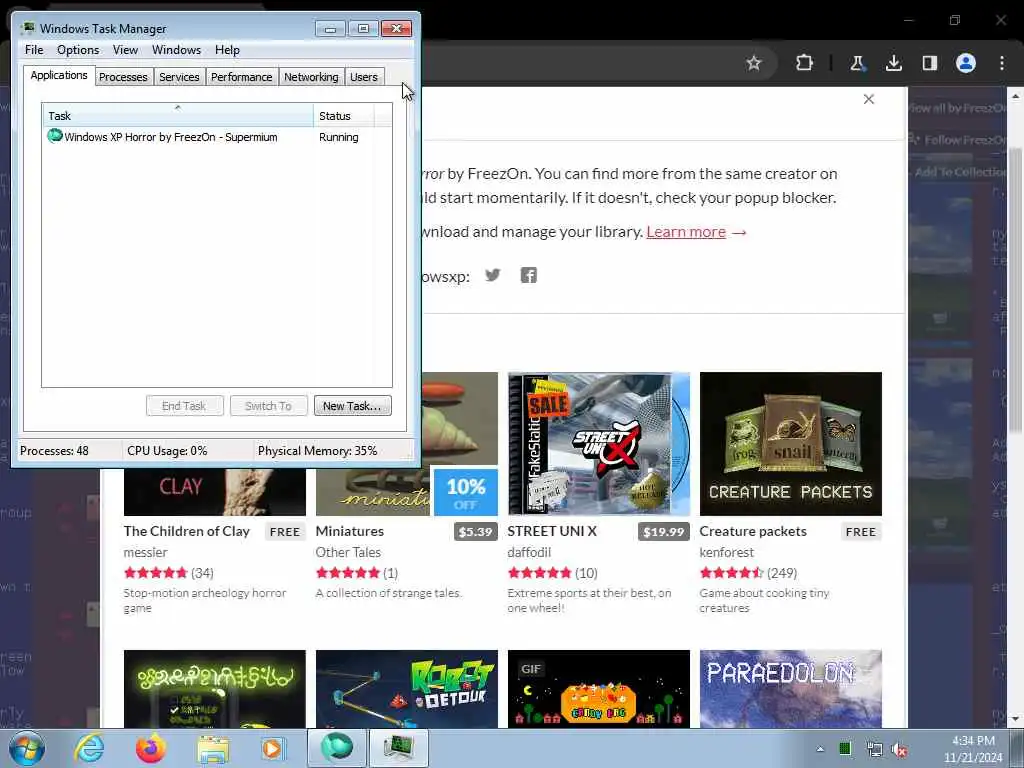Open the Creature Packets game thumbnail
This screenshot has height=768, width=1024.
(790, 443)
